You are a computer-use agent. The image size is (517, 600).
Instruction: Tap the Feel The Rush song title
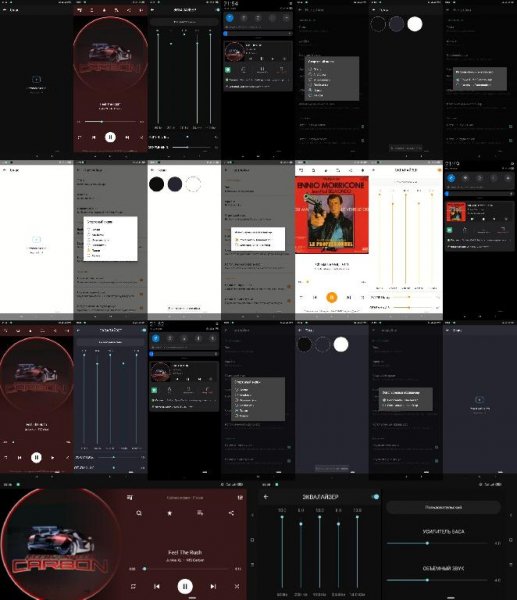point(185,552)
